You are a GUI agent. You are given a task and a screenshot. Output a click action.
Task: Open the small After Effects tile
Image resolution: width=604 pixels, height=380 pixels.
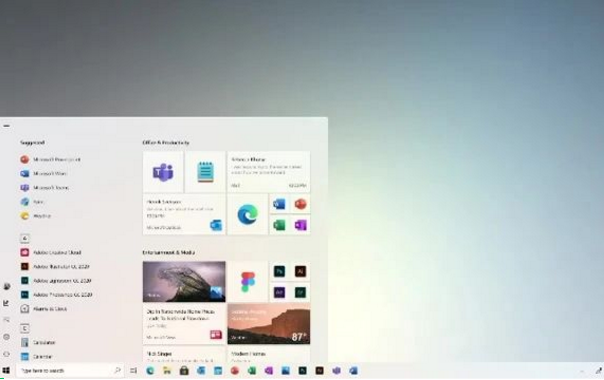click(x=279, y=292)
